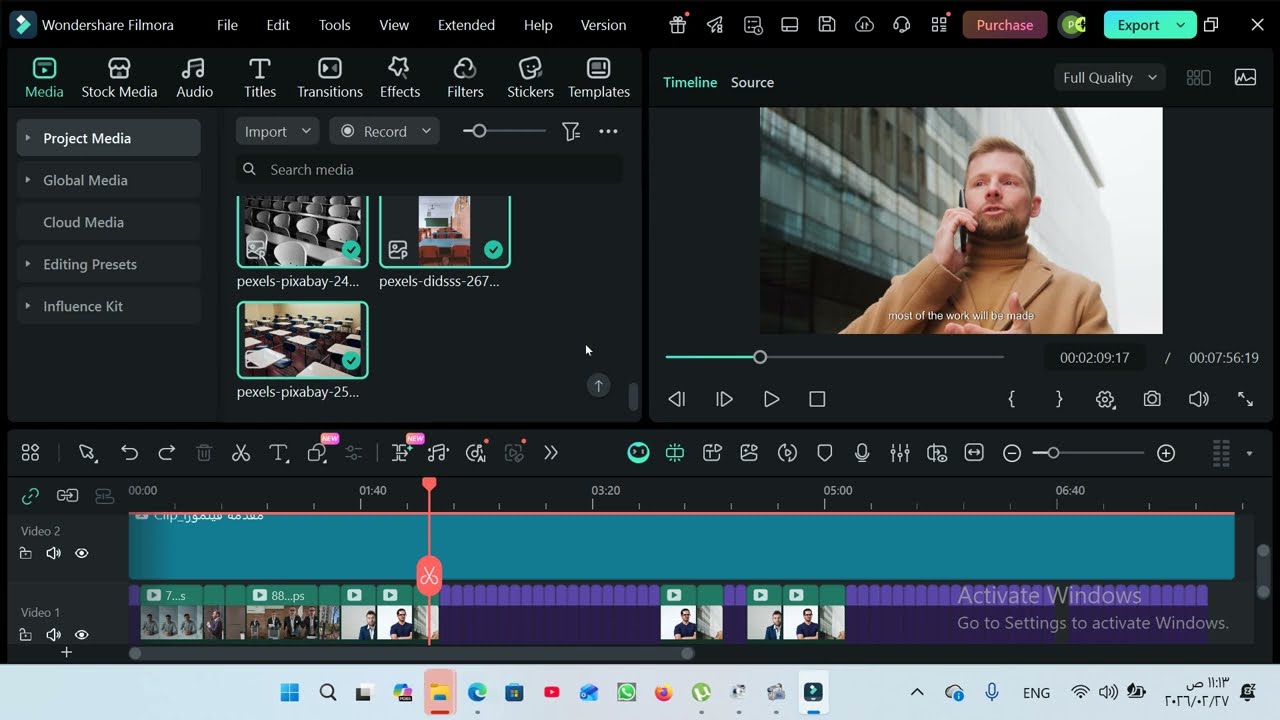The image size is (1280, 720).
Task: Open the Stickers panel
Action: pyautogui.click(x=530, y=78)
